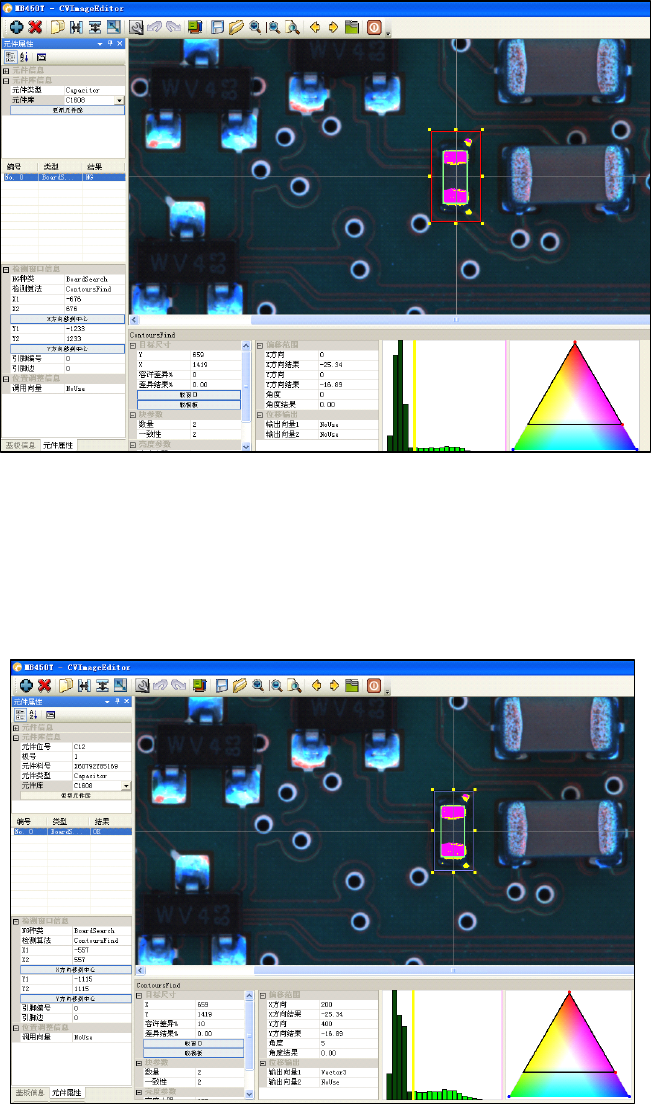Click the save floppy disk icon in upper window
Image resolution: width=651 pixels, height=1104 pixels.
click(x=217, y=27)
